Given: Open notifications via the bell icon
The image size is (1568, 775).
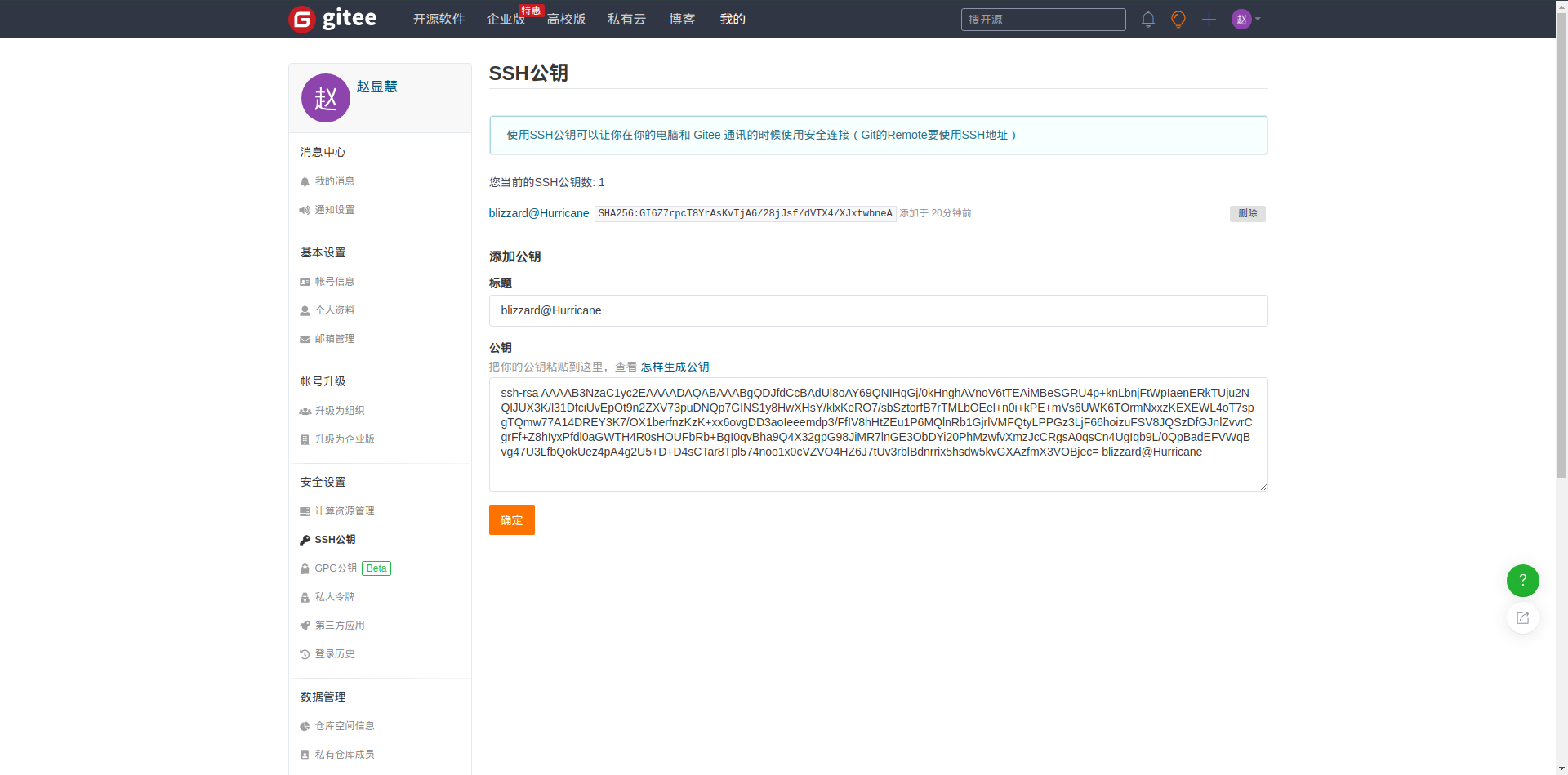Looking at the screenshot, I should pos(1147,19).
